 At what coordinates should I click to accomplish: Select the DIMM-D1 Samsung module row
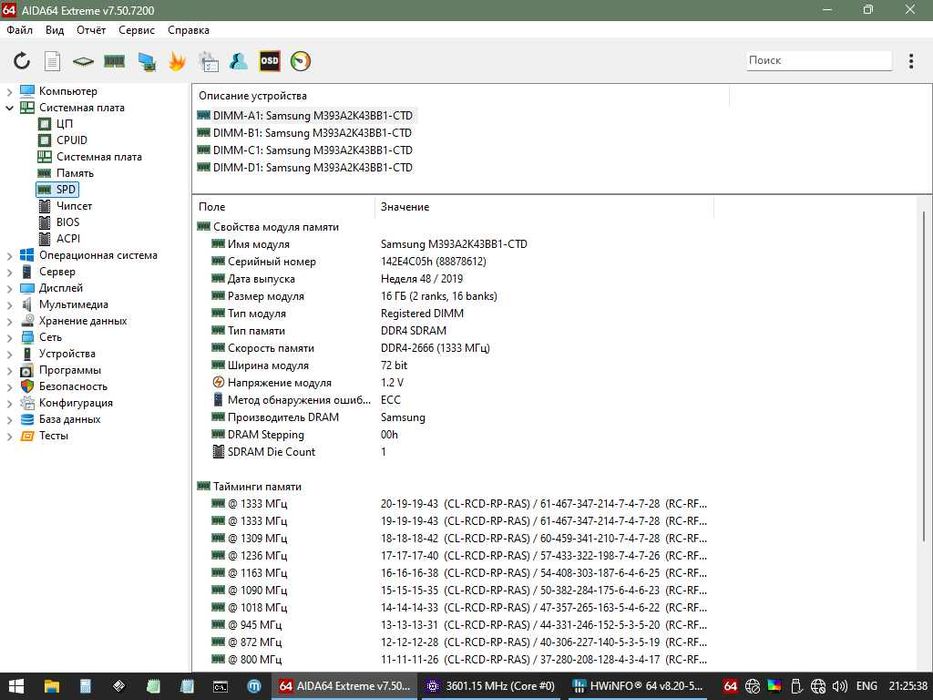(x=305, y=167)
